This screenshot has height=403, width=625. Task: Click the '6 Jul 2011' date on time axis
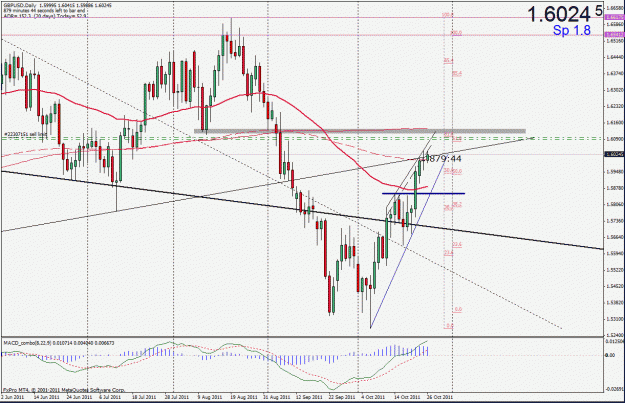[x=110, y=397]
